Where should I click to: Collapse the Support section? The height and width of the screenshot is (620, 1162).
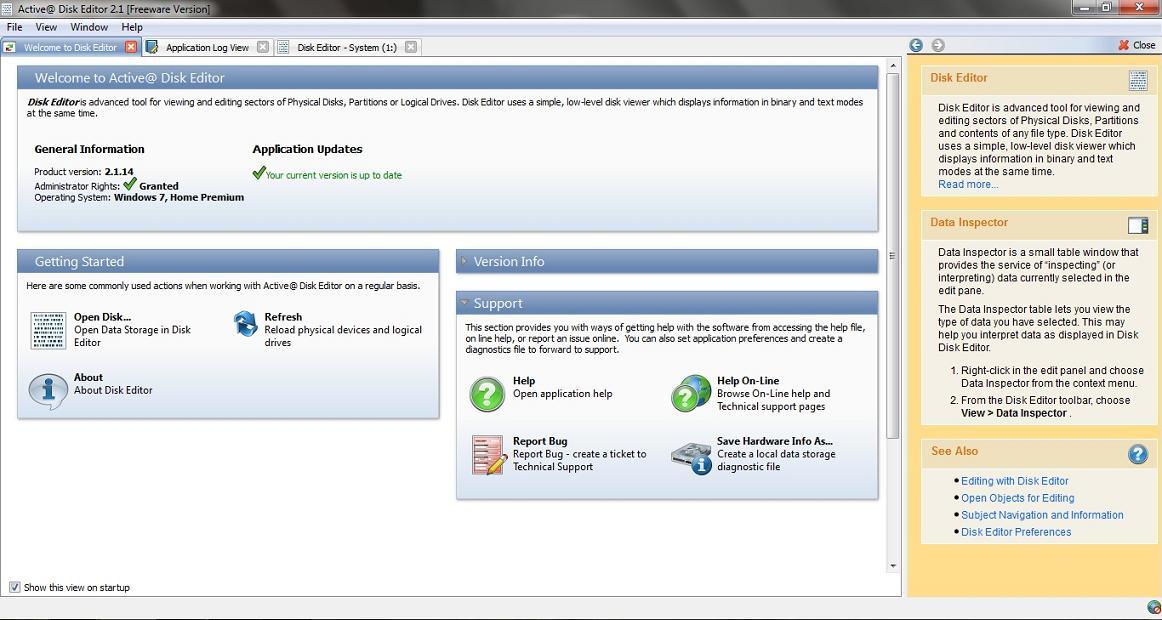465,303
